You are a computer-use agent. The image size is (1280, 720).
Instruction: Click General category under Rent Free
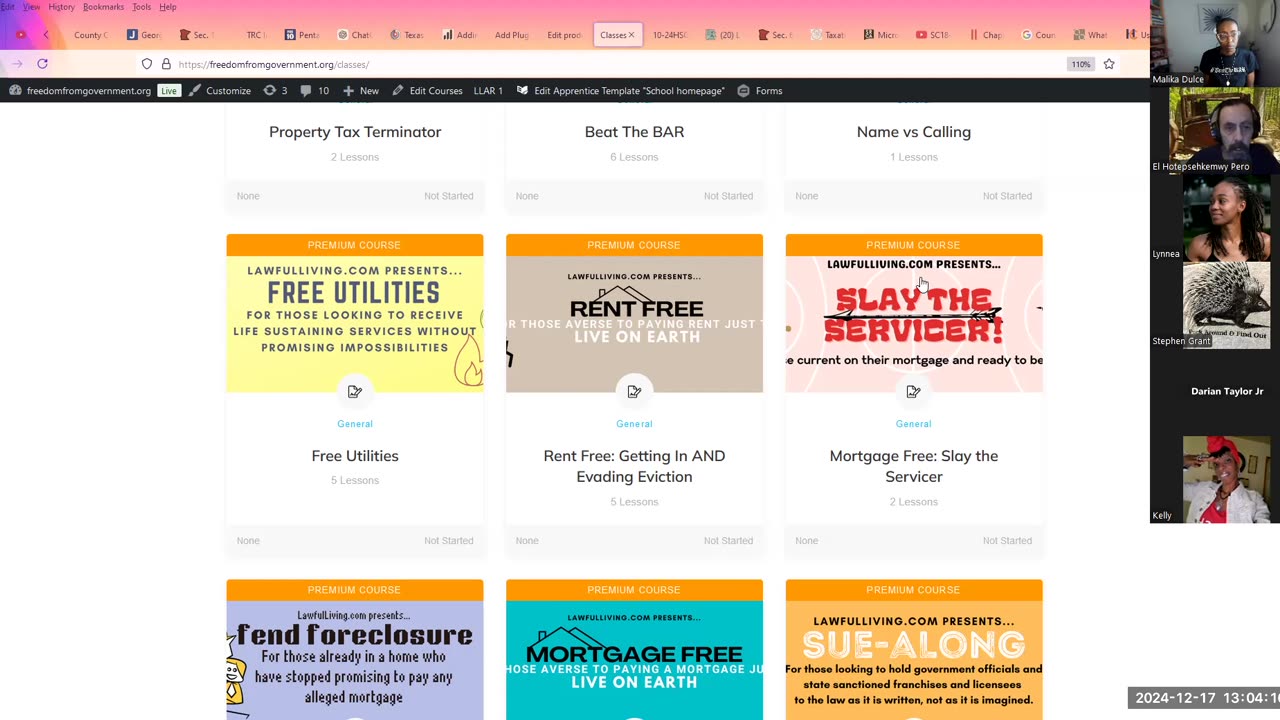click(x=634, y=424)
